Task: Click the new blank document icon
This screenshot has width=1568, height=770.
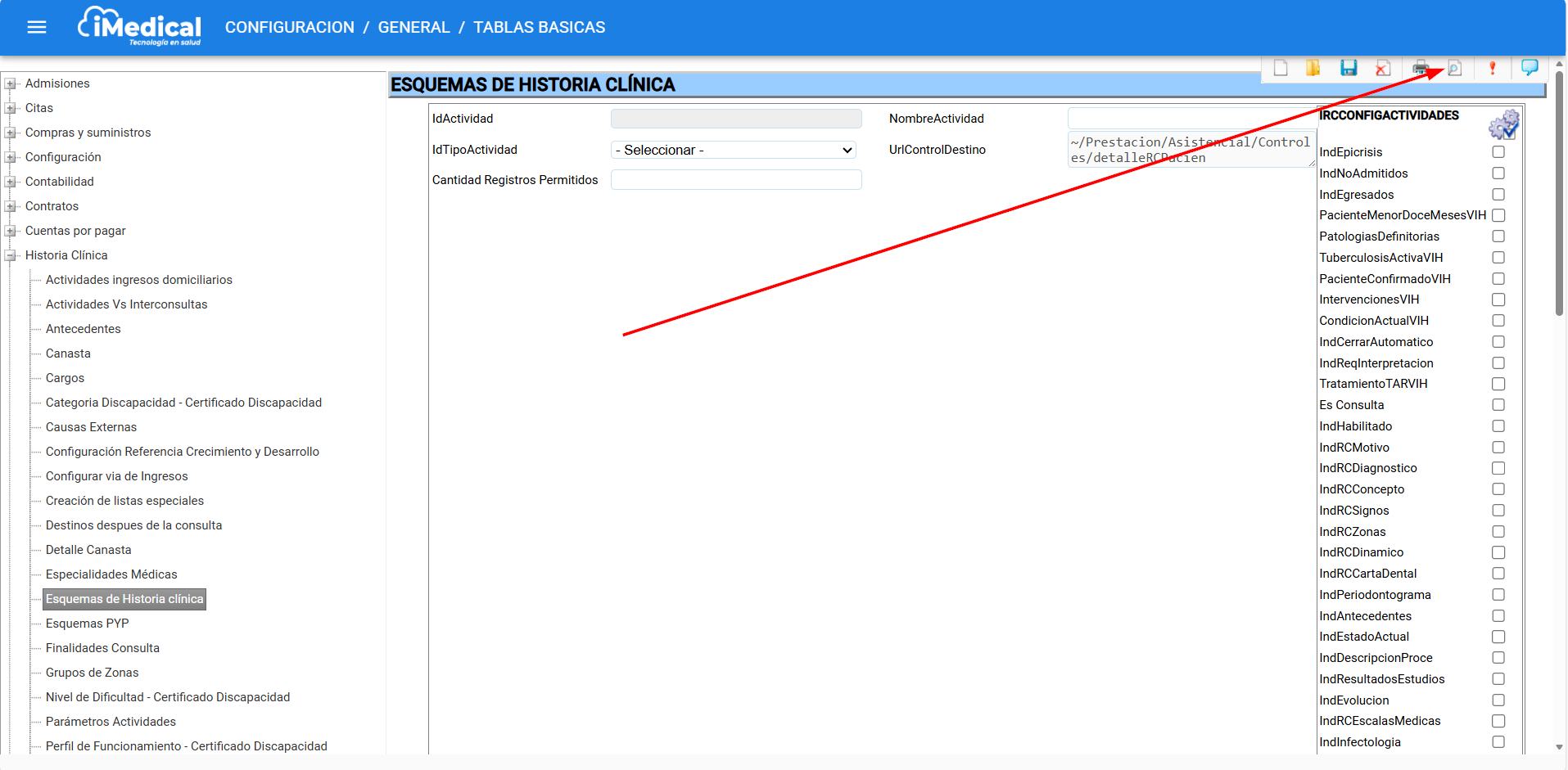Action: pyautogui.click(x=1281, y=68)
